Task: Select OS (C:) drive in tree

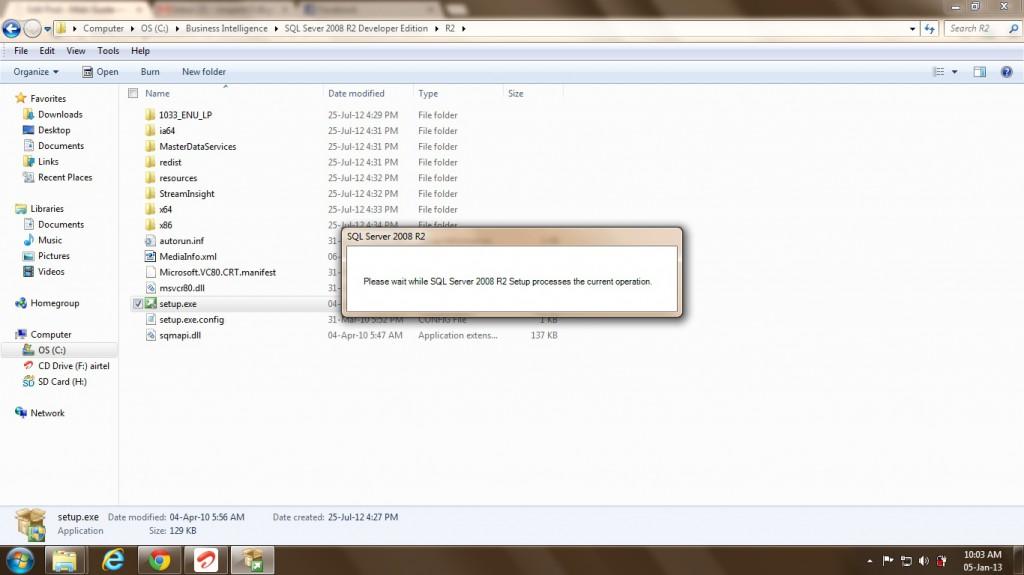Action: click(x=52, y=350)
